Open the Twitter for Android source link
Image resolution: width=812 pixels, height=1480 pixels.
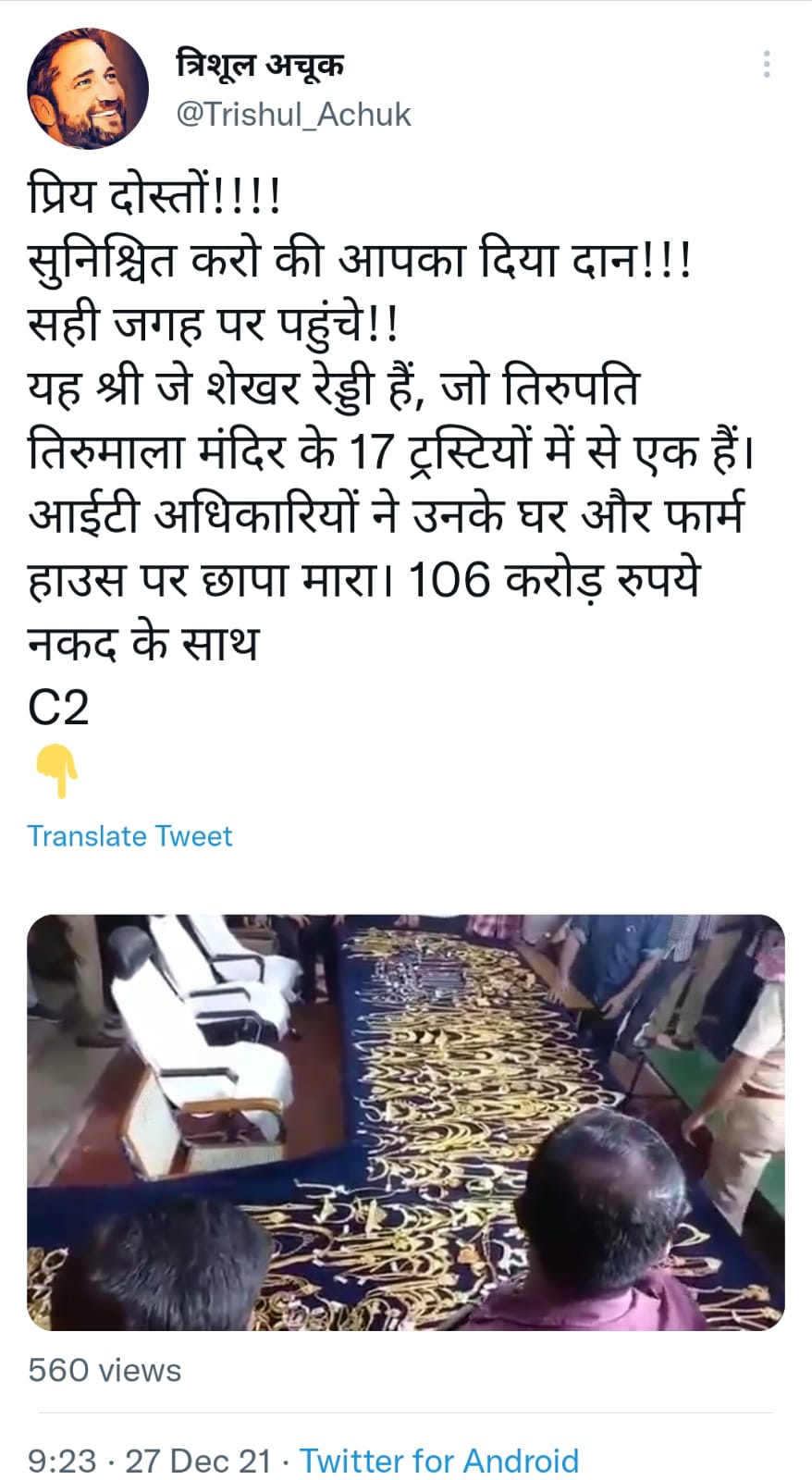click(x=439, y=1461)
